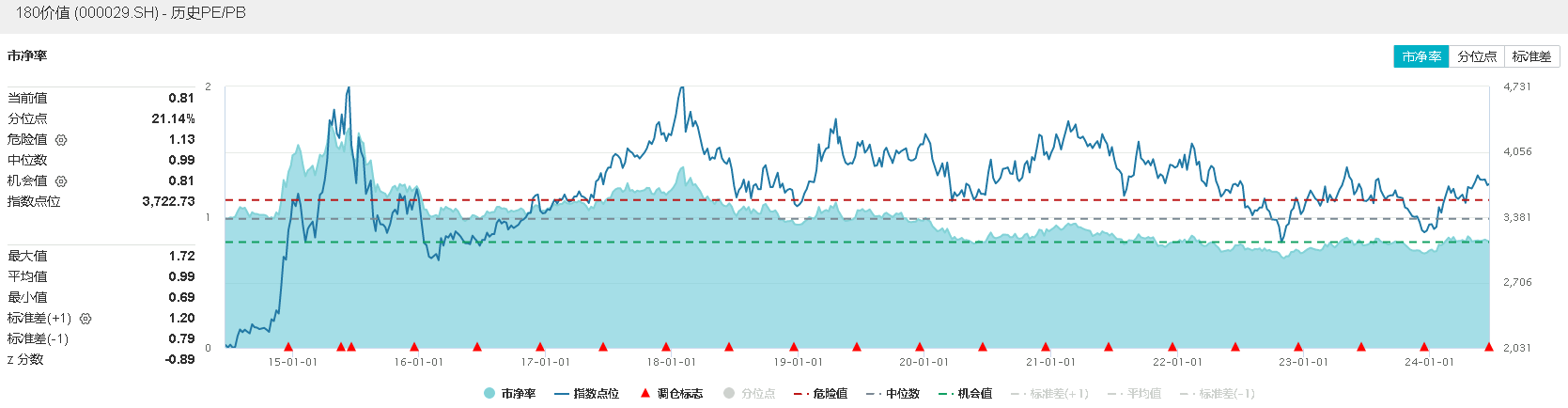The width and height of the screenshot is (1568, 408).
Task: Enable 平均值 series in the legend
Action: (x=1135, y=394)
